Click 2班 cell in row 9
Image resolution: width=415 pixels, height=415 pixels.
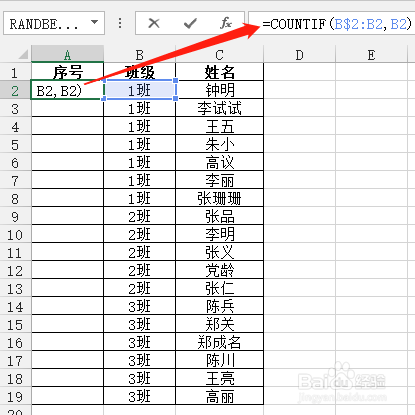(139, 216)
